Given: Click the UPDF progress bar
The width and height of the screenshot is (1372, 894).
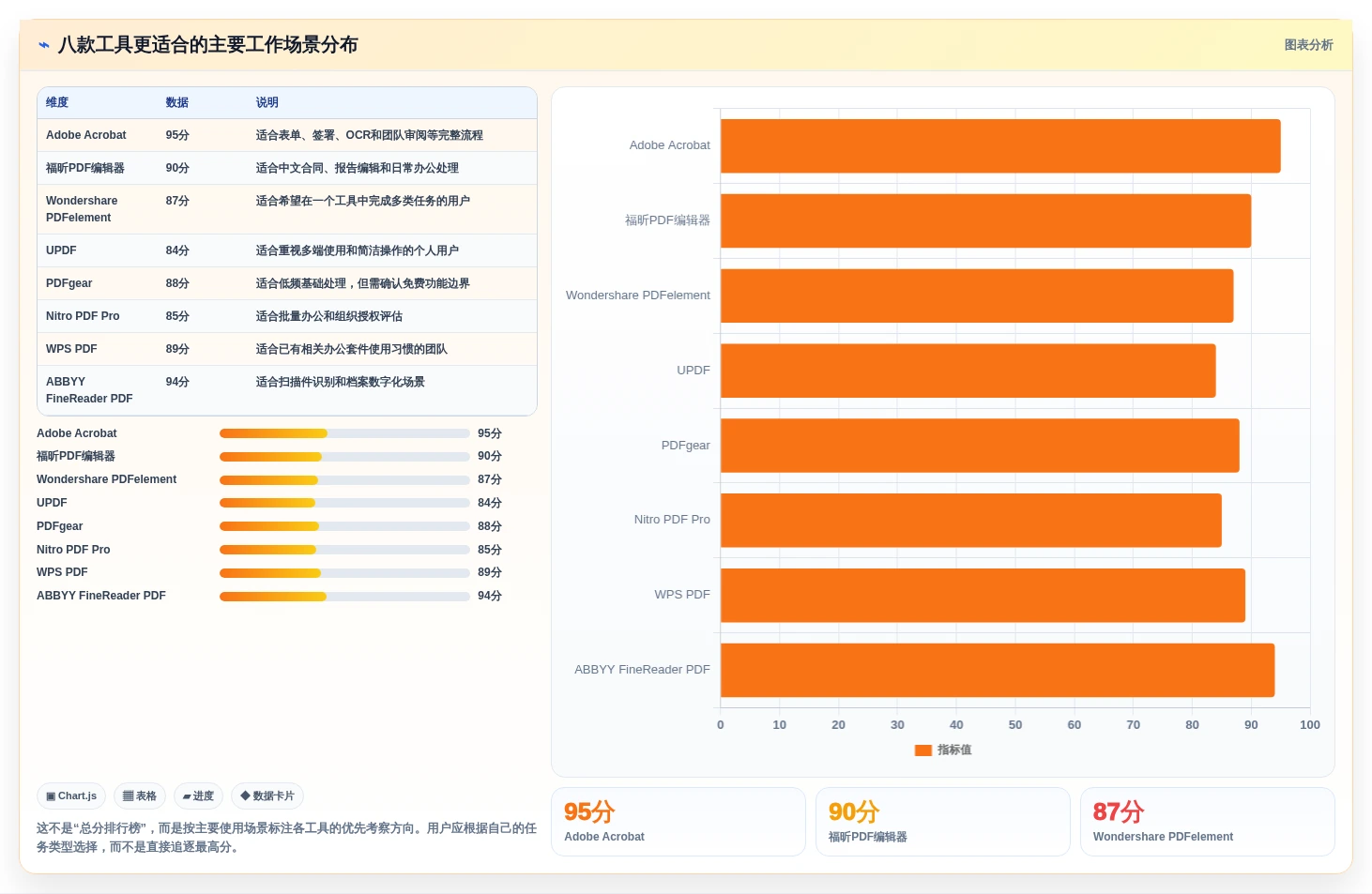Looking at the screenshot, I should point(344,503).
